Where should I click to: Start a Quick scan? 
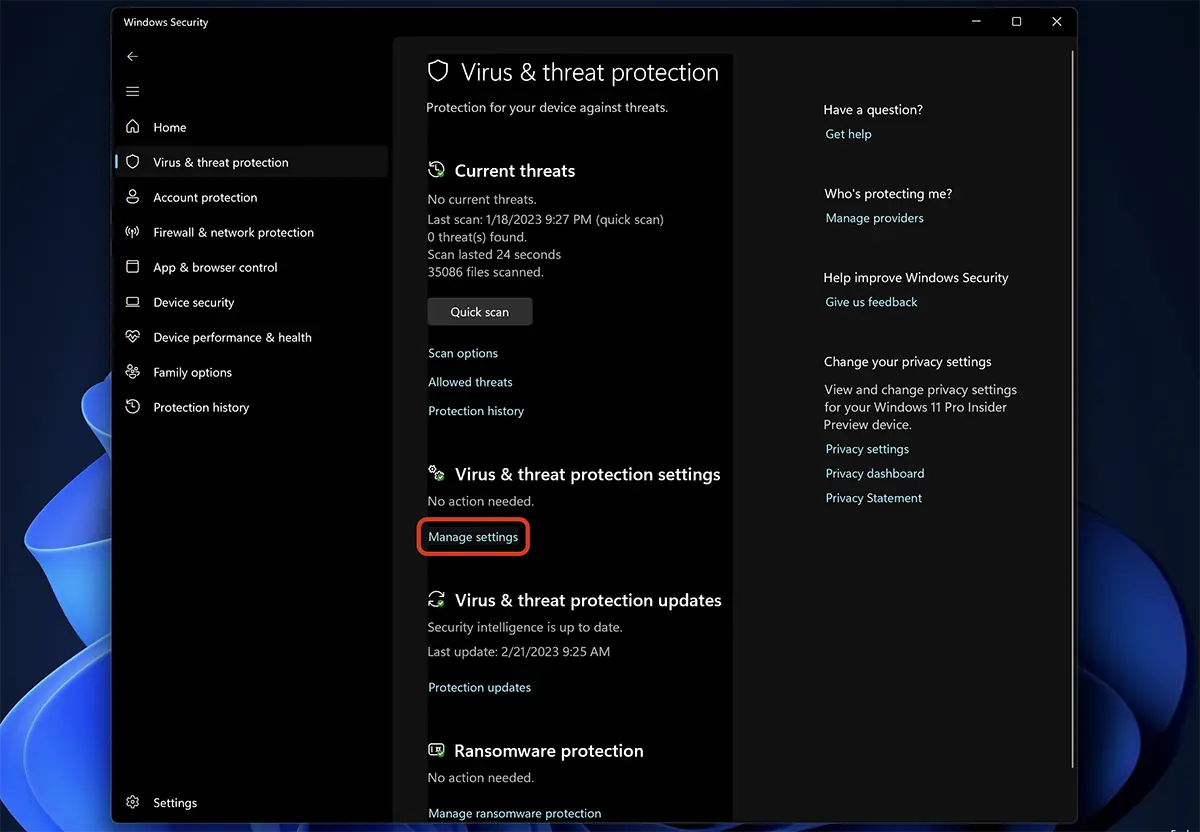click(480, 312)
